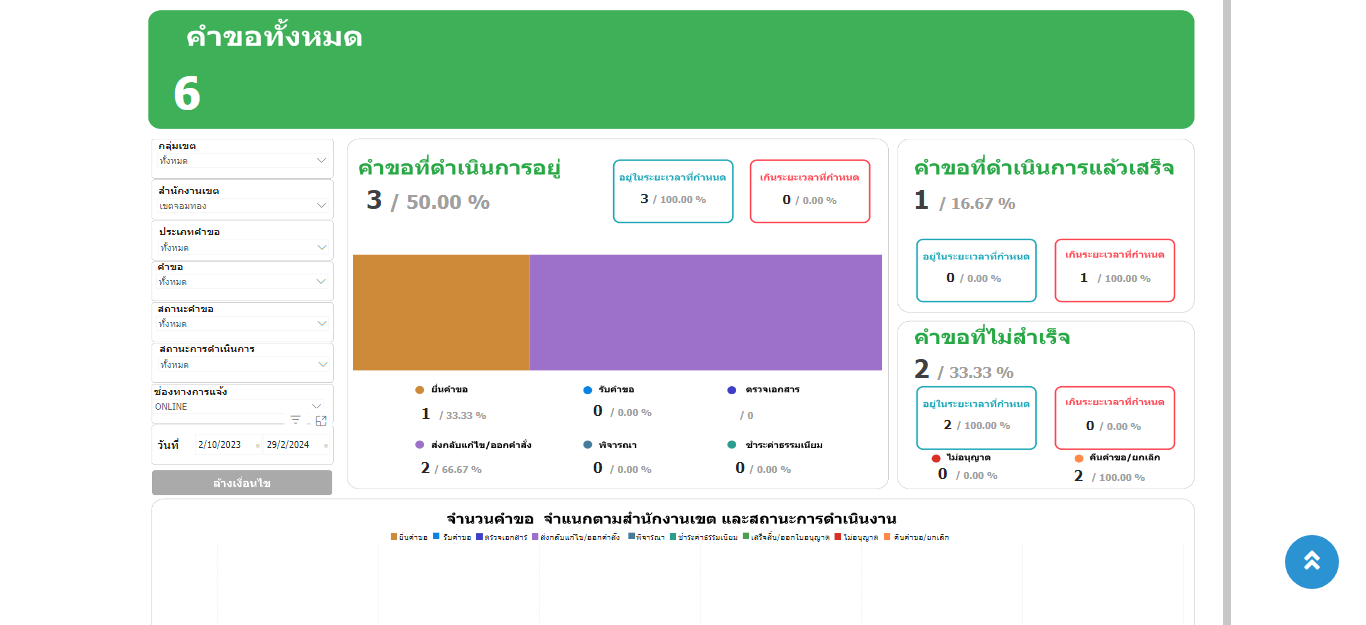Click the purple segment of the bar chart
The height and width of the screenshot is (625, 1366).
click(x=705, y=312)
